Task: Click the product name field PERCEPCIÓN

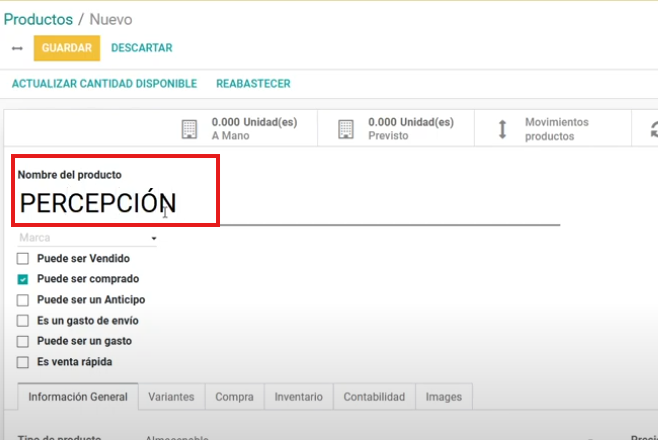Action: point(289,203)
